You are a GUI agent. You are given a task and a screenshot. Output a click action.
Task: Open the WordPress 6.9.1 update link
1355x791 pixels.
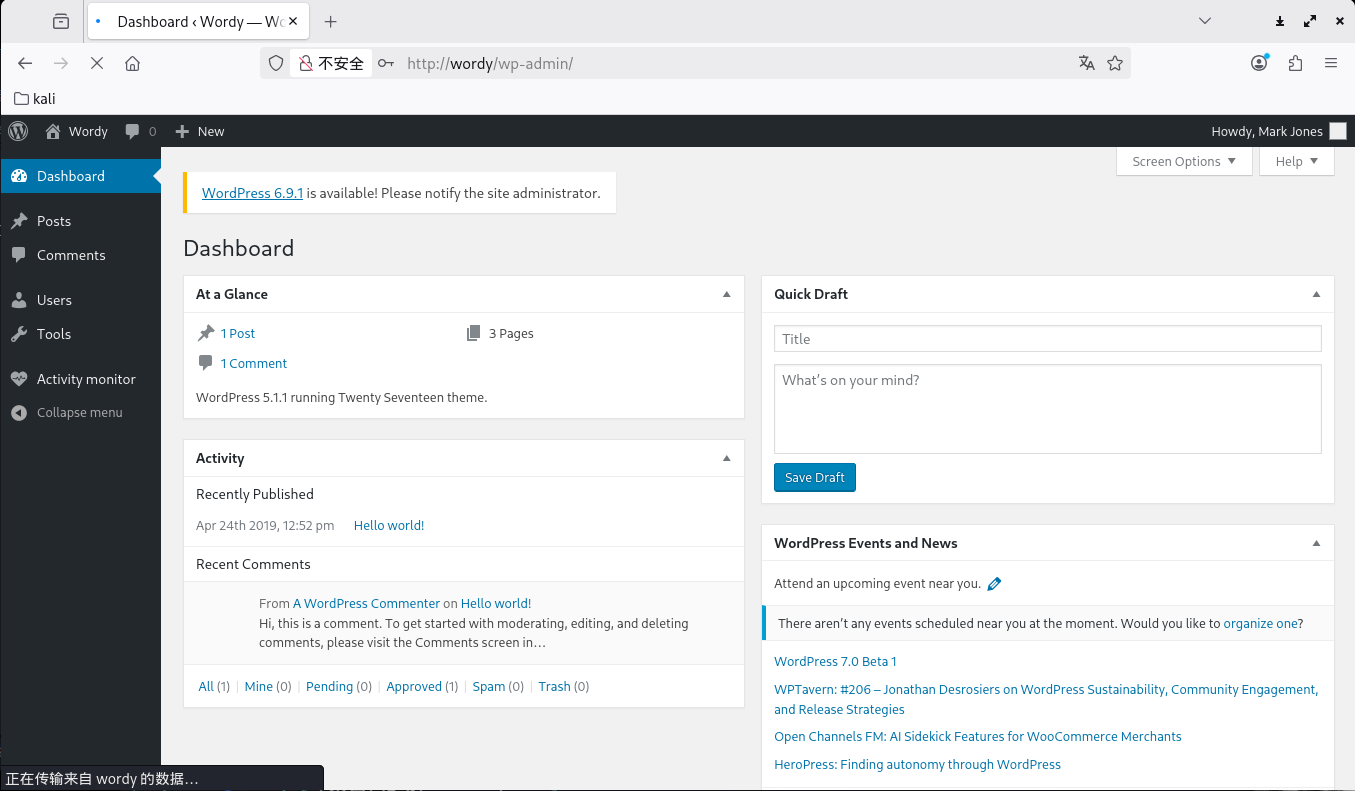pos(252,193)
